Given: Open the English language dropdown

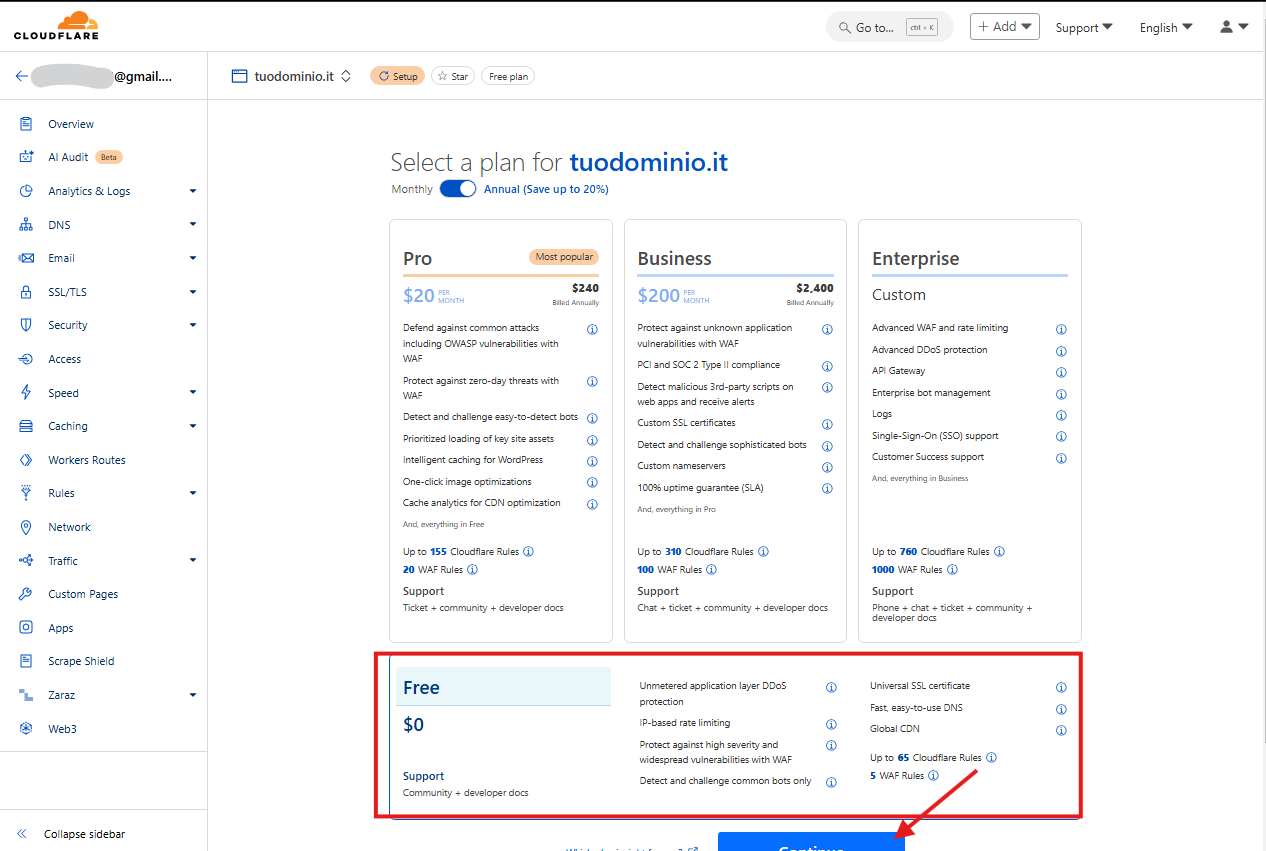Looking at the screenshot, I should [x=1166, y=28].
